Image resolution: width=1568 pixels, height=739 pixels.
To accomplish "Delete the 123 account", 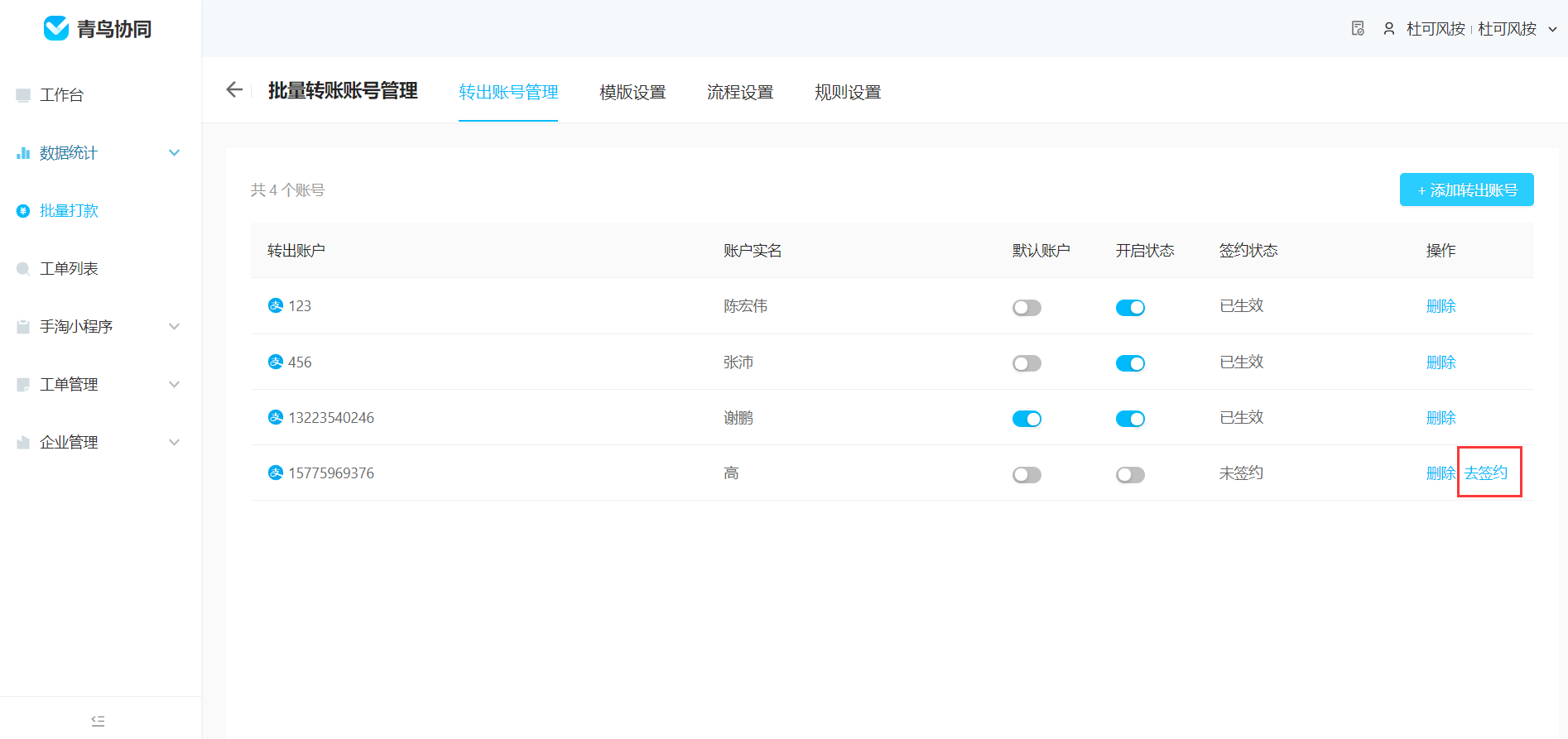I will (x=1441, y=306).
